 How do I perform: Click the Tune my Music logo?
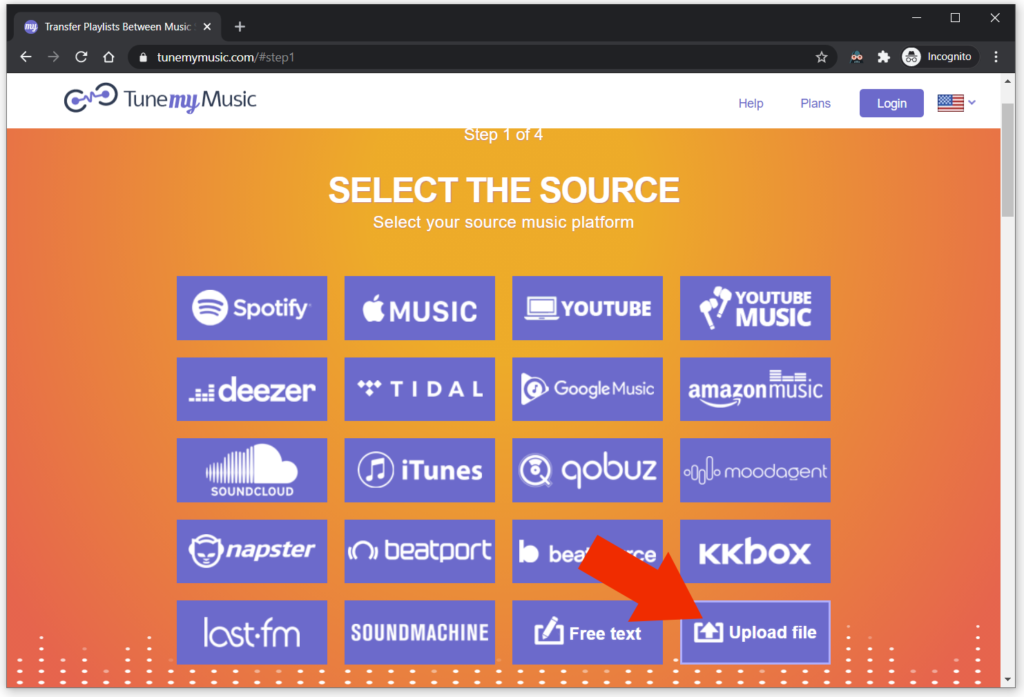(160, 99)
